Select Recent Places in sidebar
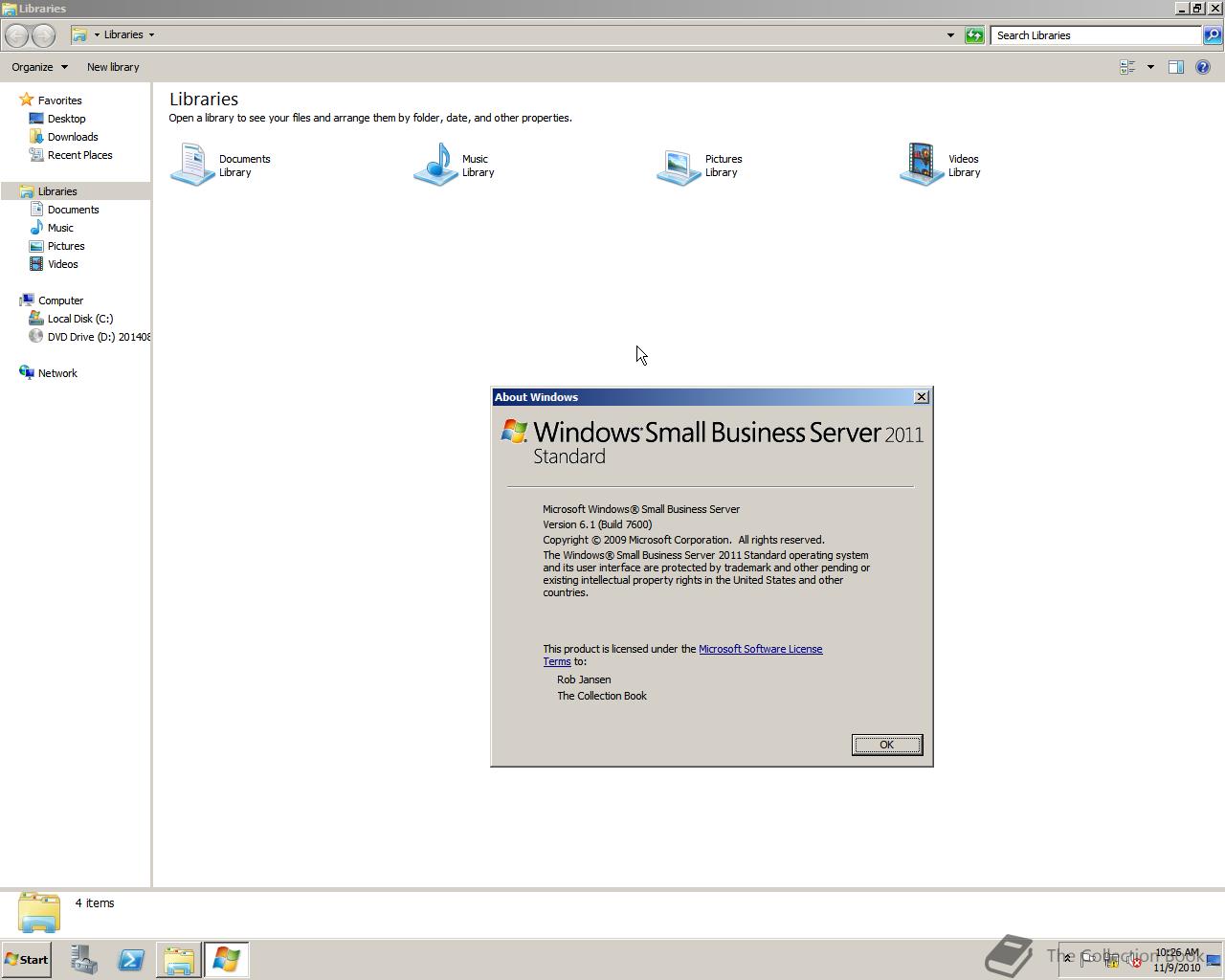The width and height of the screenshot is (1225, 980). click(80, 155)
